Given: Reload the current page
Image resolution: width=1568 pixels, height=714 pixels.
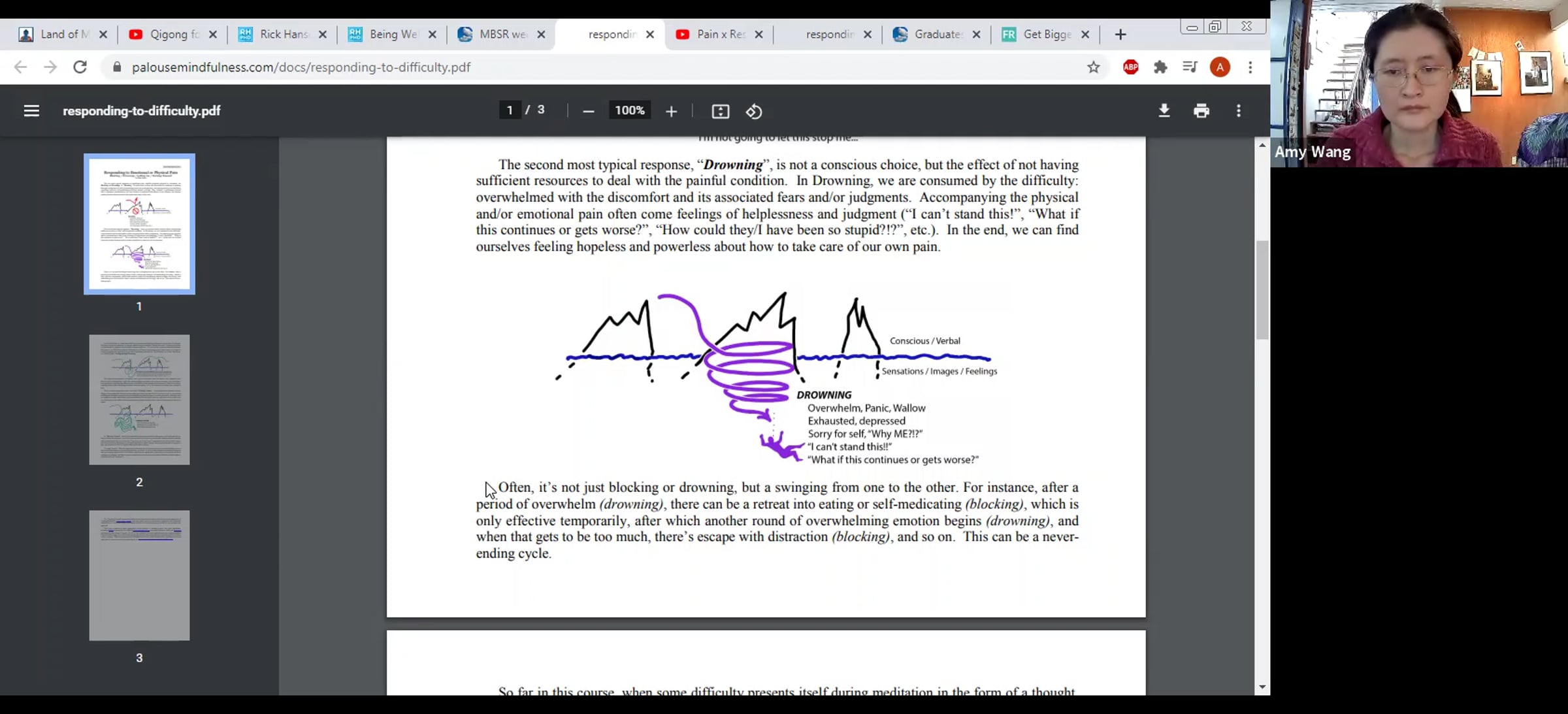Looking at the screenshot, I should coord(80,67).
